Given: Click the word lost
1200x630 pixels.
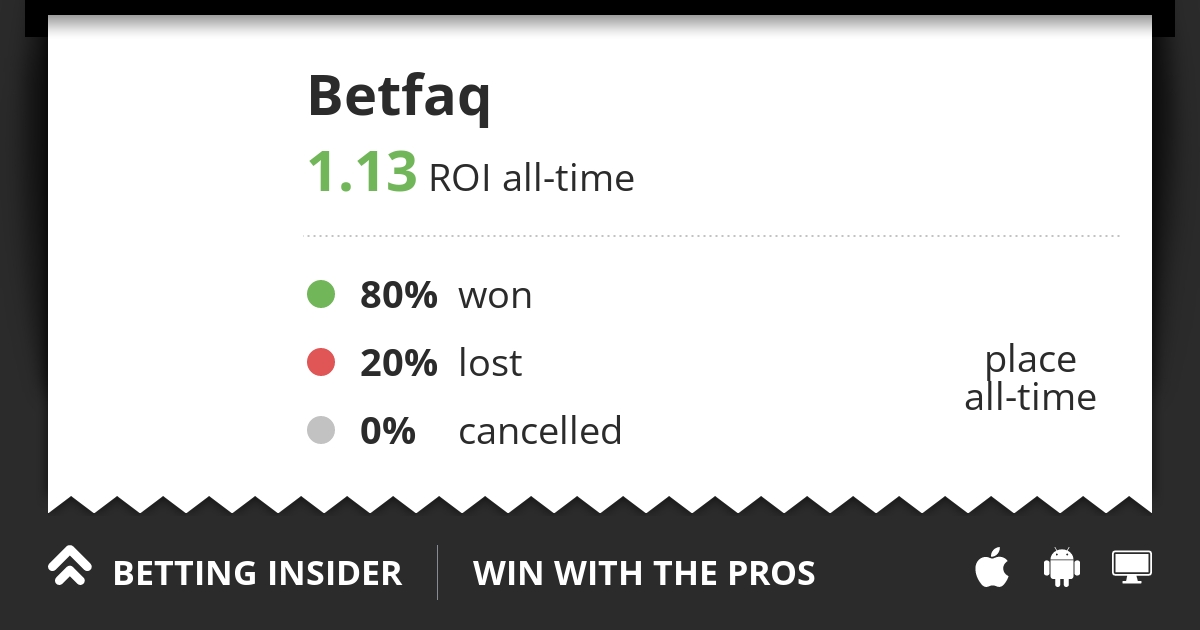Looking at the screenshot, I should [490, 362].
